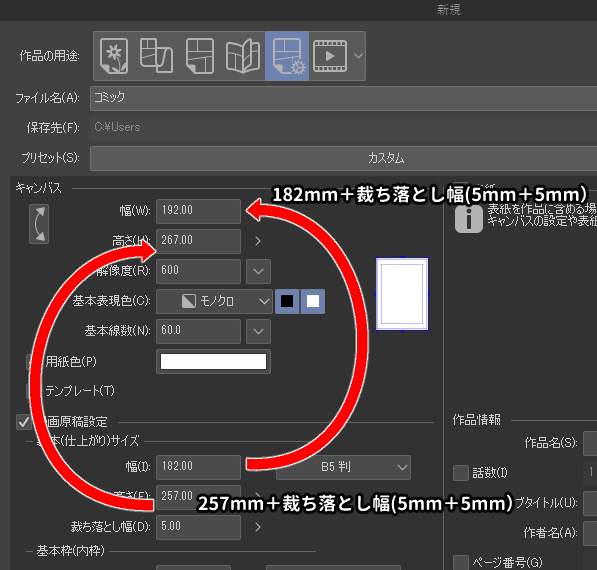Toggle the paper color 用紙色(P) checkbox
The image size is (597, 570).
point(33,362)
